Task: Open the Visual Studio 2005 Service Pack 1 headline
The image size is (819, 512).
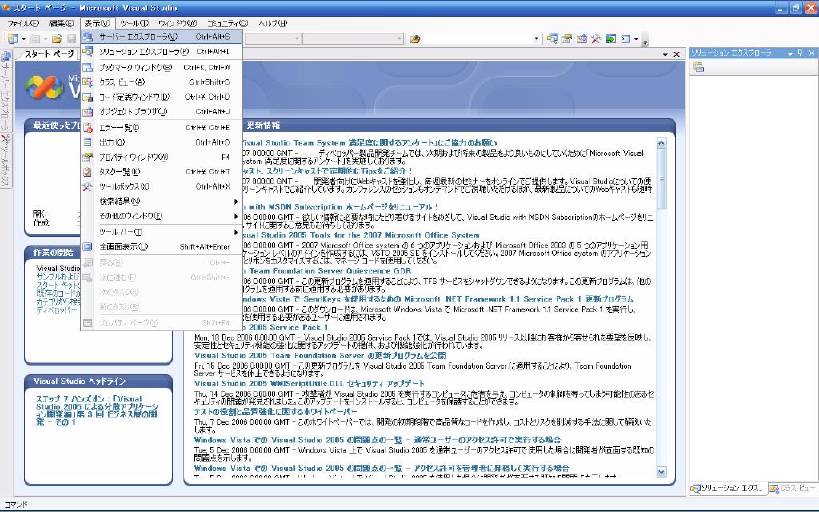Action: point(283,327)
